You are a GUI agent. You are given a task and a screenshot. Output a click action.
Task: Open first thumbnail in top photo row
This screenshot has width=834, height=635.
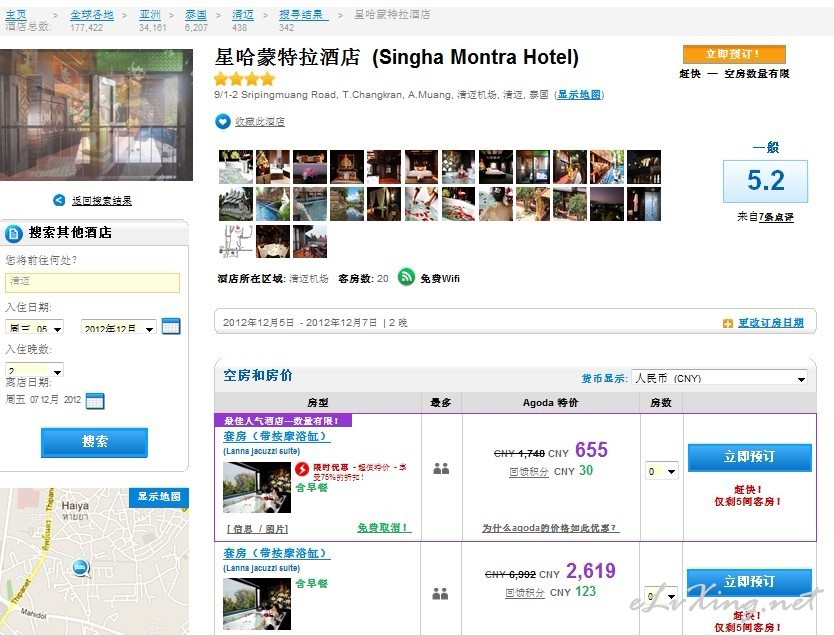[236, 166]
